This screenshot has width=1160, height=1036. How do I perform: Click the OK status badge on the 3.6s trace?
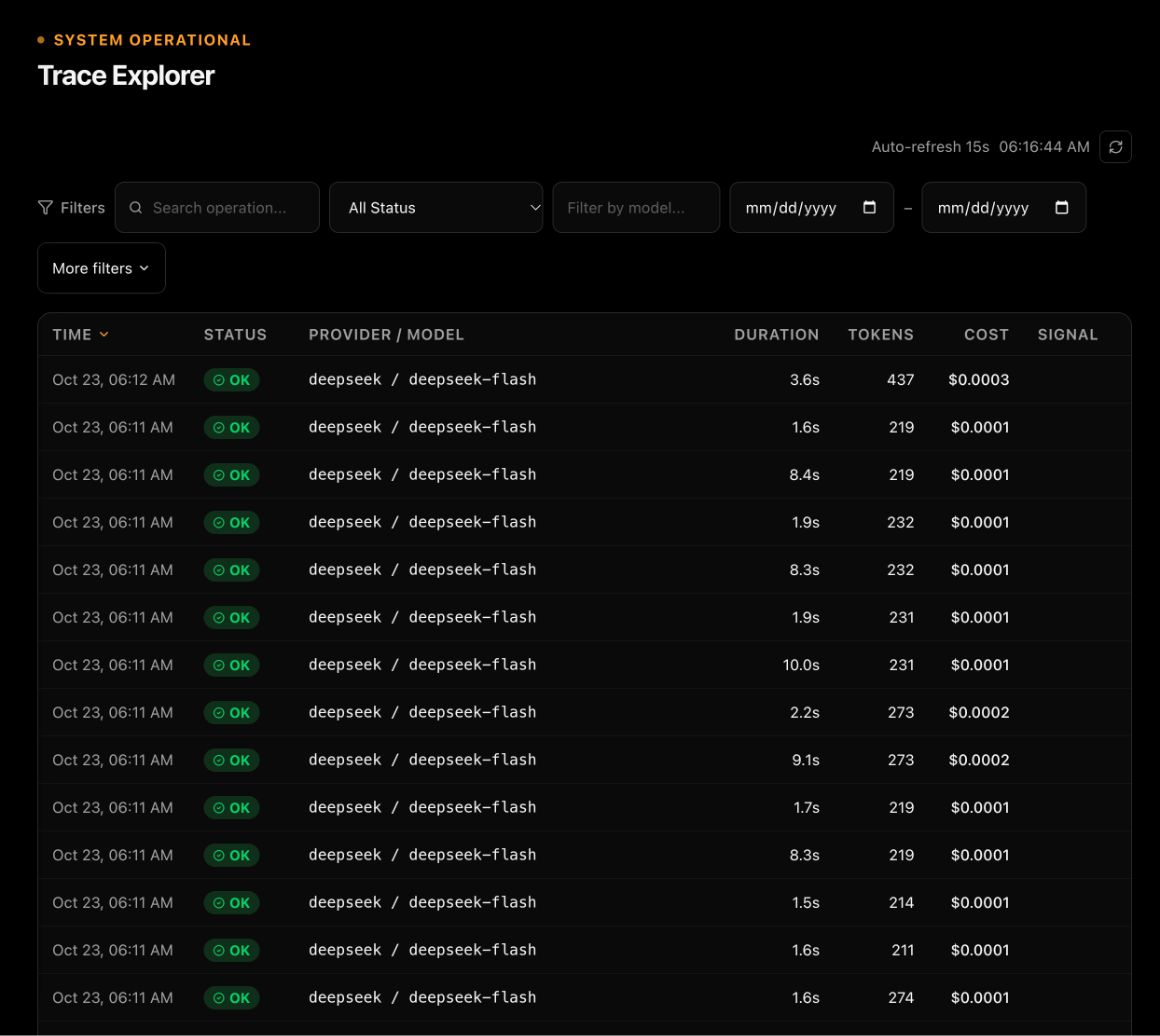click(232, 380)
